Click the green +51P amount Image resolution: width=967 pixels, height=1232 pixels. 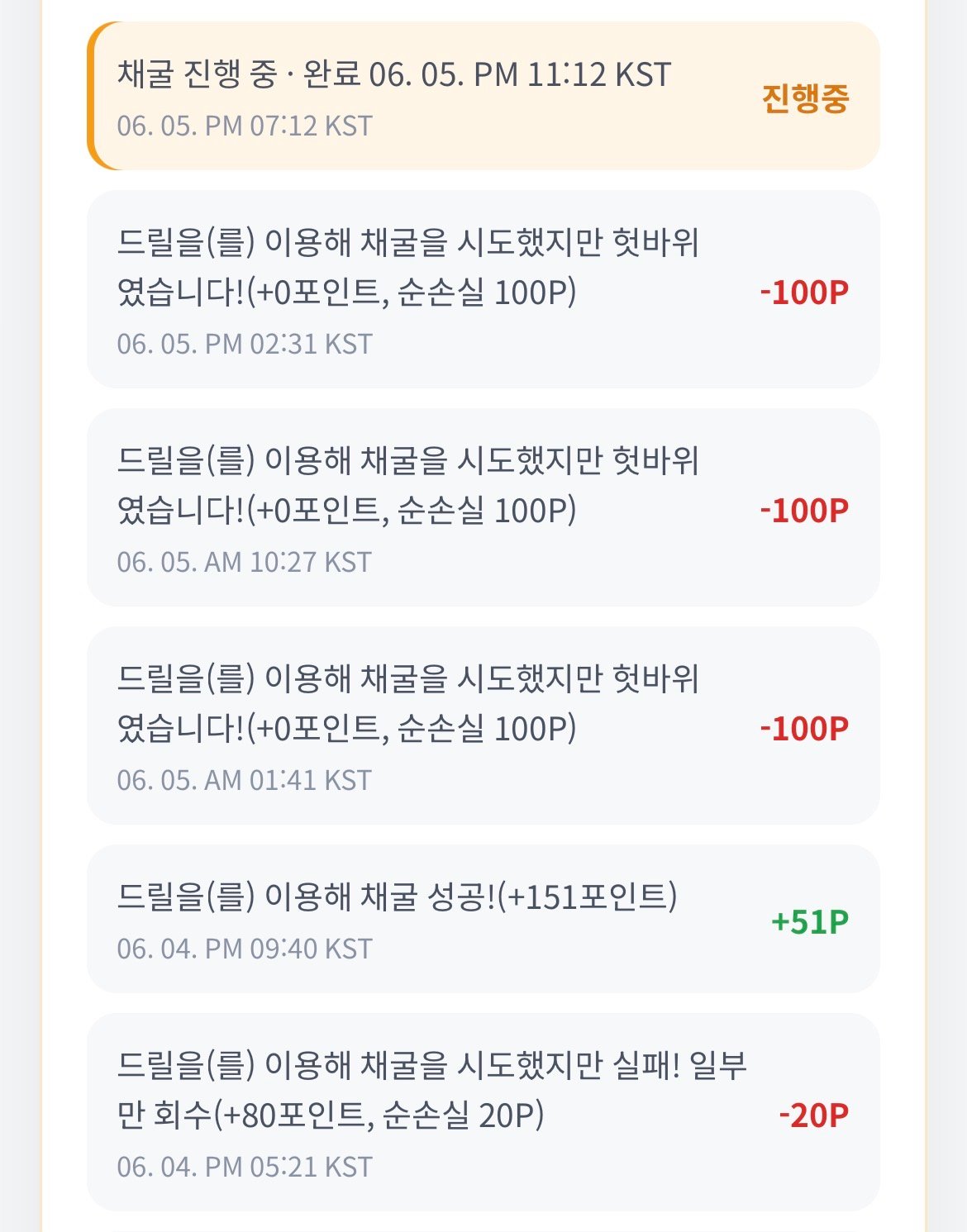[810, 921]
